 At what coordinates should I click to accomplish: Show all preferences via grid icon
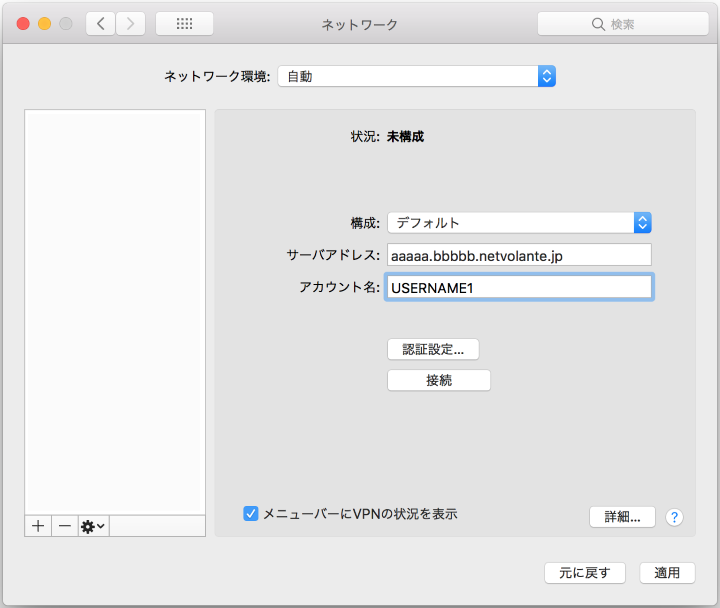pos(184,24)
